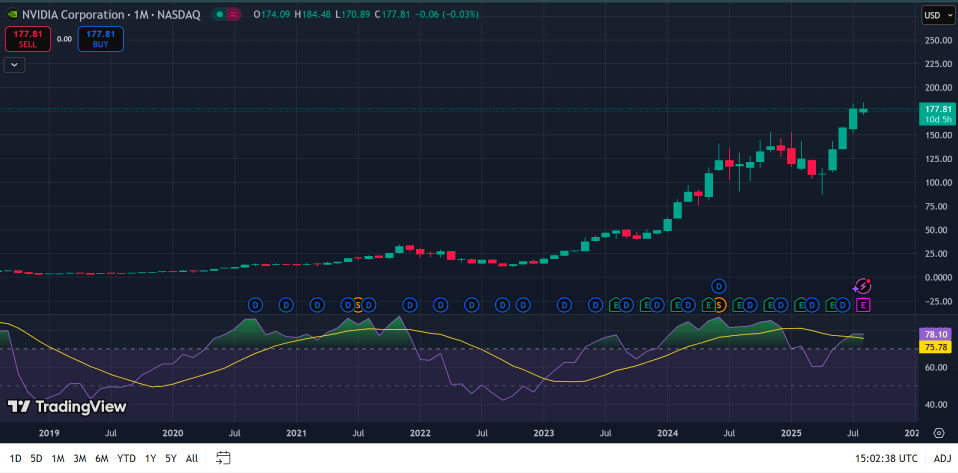958x473 pixels.
Task: Click the 2019 time axis label
Action: [49, 433]
